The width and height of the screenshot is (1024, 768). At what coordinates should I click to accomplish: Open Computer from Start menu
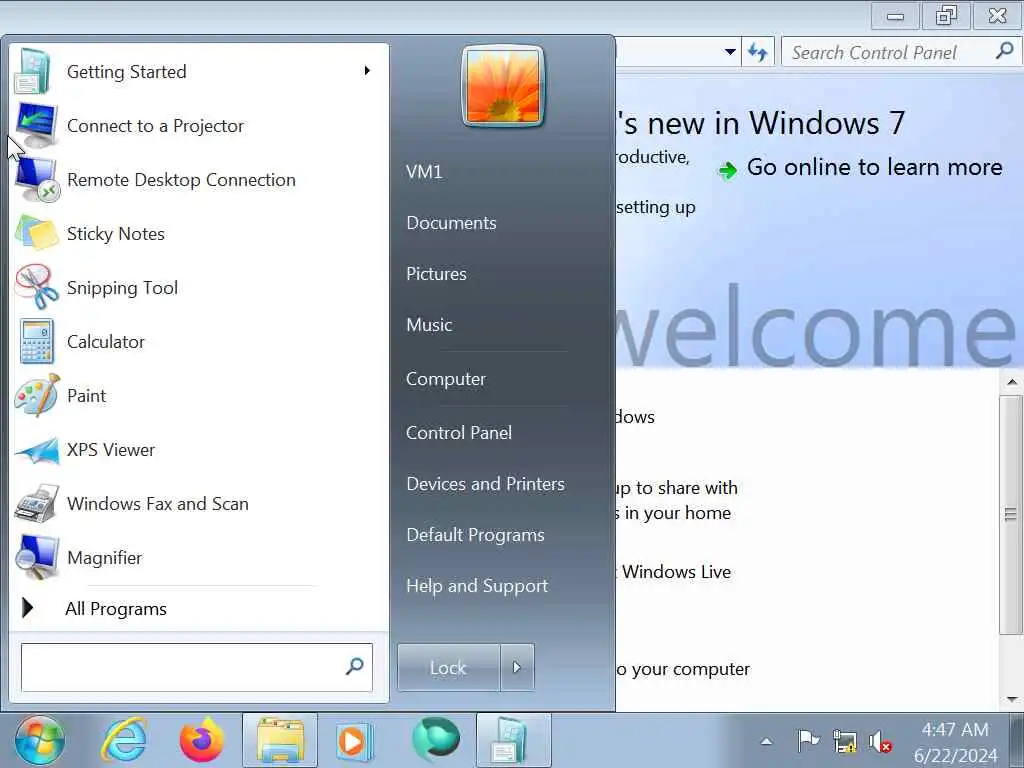coord(446,379)
